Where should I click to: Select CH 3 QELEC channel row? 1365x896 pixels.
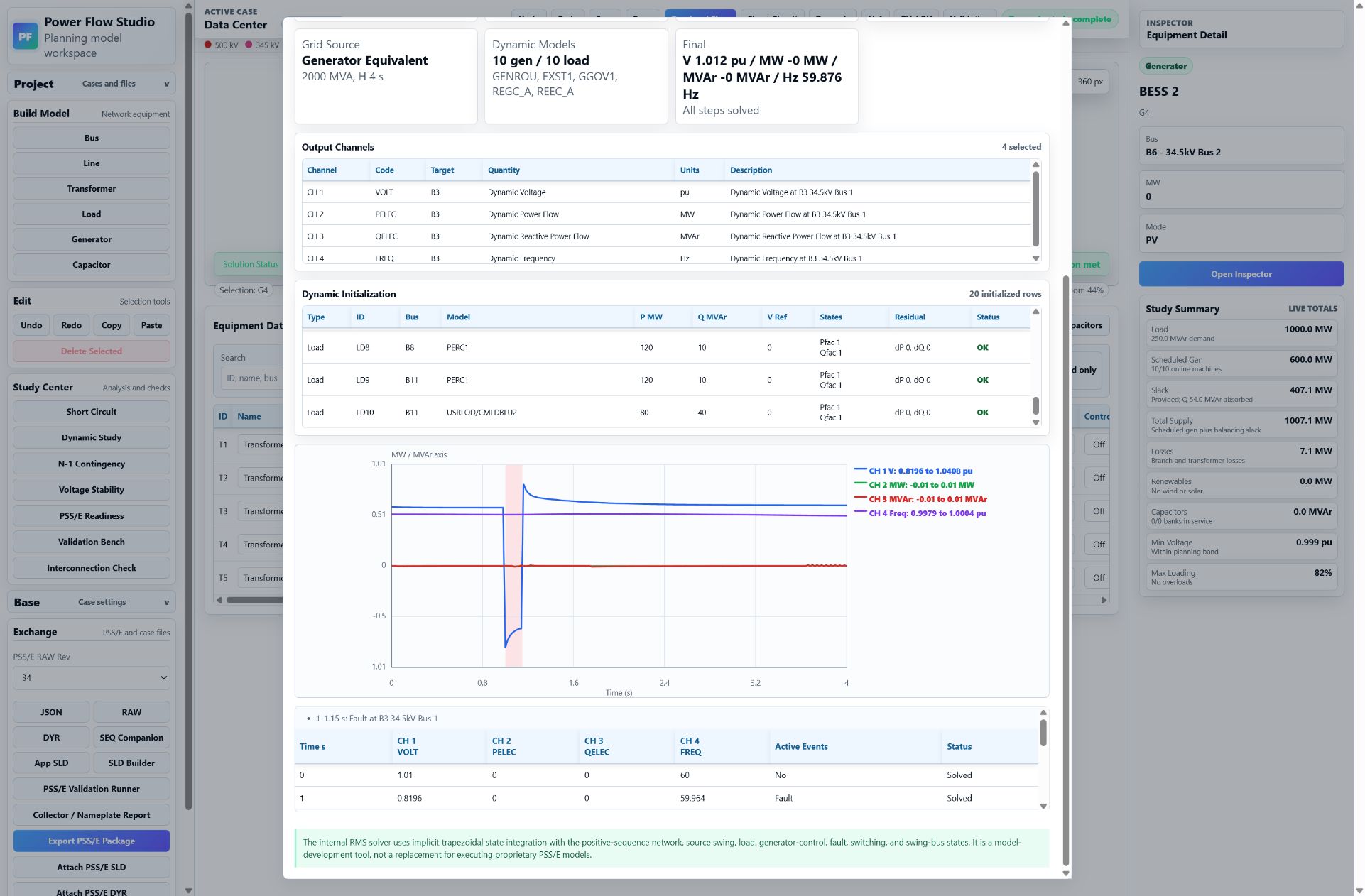(x=666, y=236)
